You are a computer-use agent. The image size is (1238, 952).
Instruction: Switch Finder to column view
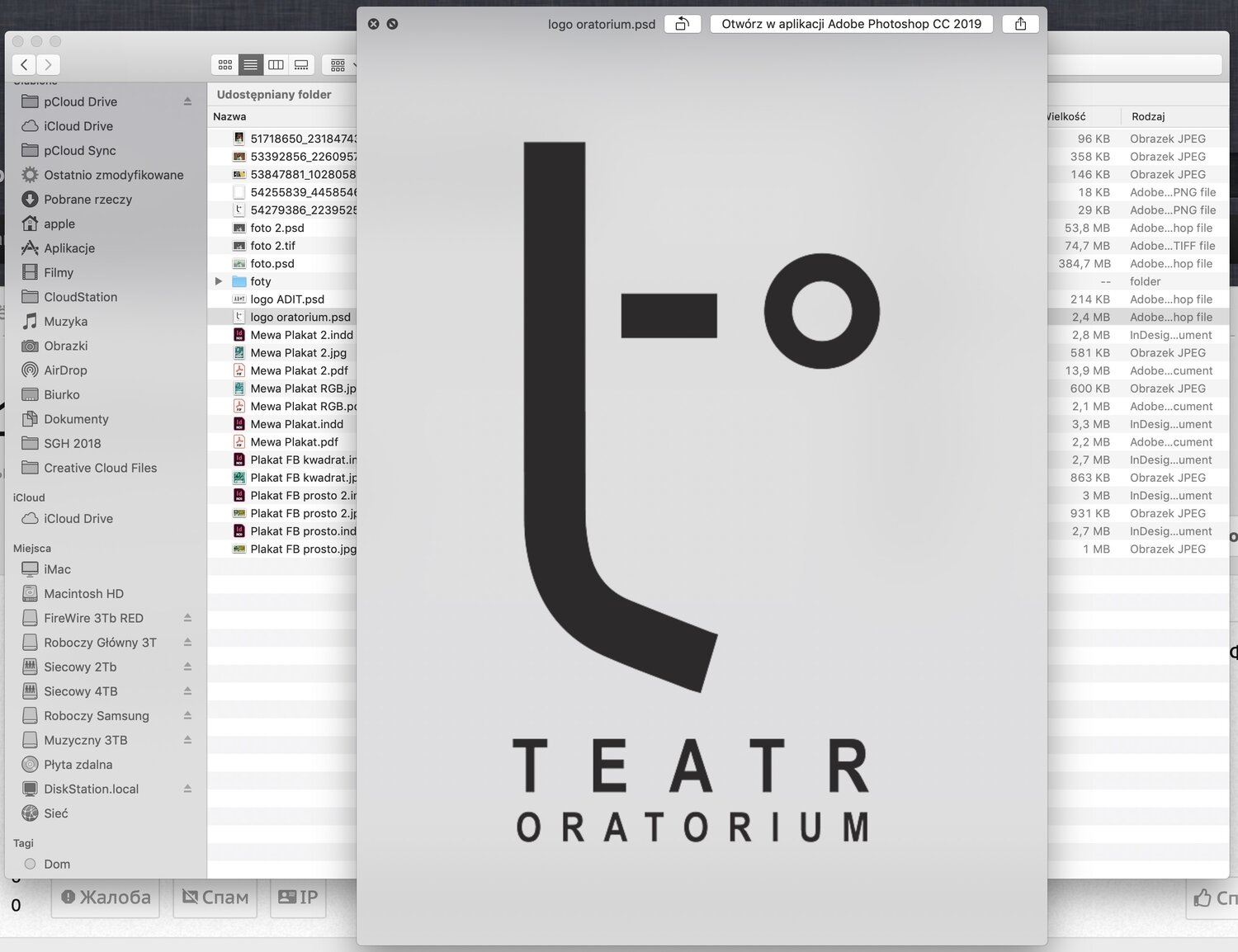coord(276,64)
